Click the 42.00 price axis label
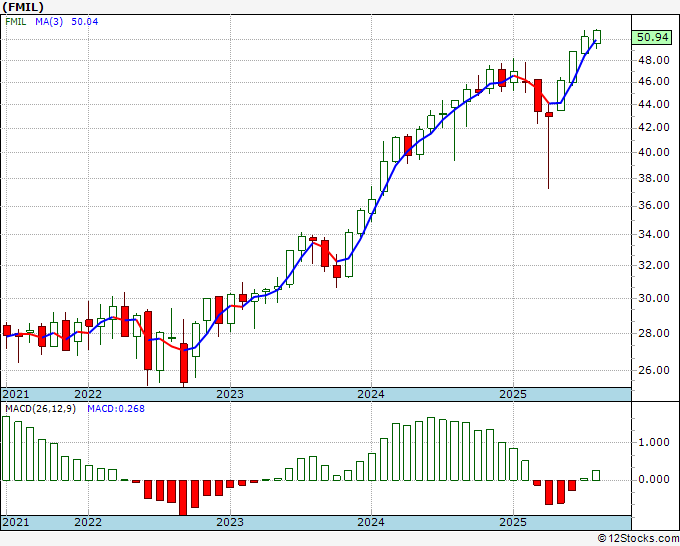680x546 pixels. click(654, 128)
